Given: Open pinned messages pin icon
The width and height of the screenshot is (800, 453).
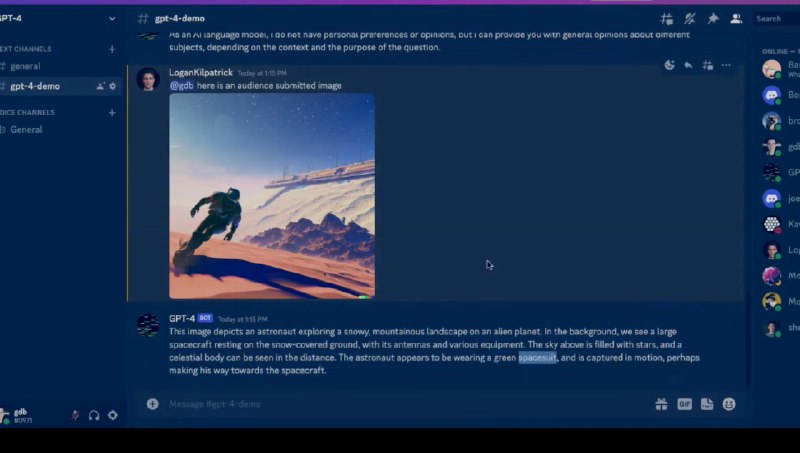Looking at the screenshot, I should pyautogui.click(x=713, y=19).
